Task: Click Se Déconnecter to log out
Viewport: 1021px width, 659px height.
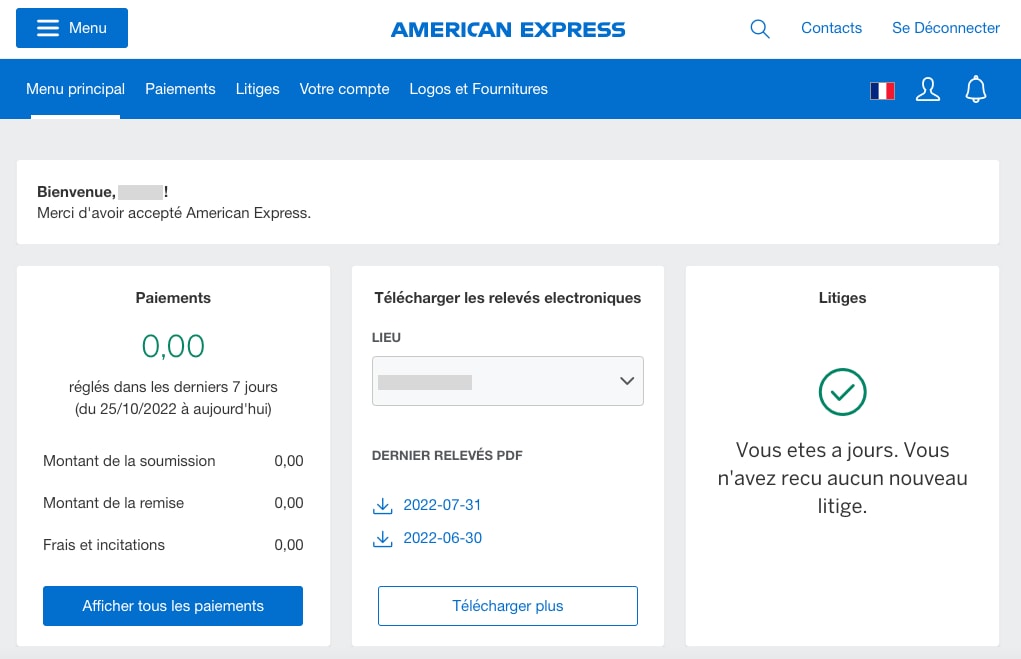Action: pos(945,28)
